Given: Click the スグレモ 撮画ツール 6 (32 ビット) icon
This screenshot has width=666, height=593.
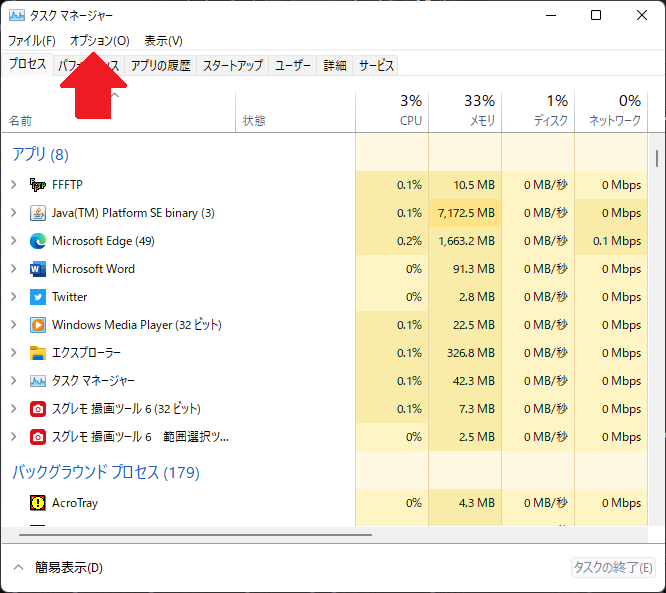Looking at the screenshot, I should click(38, 409).
